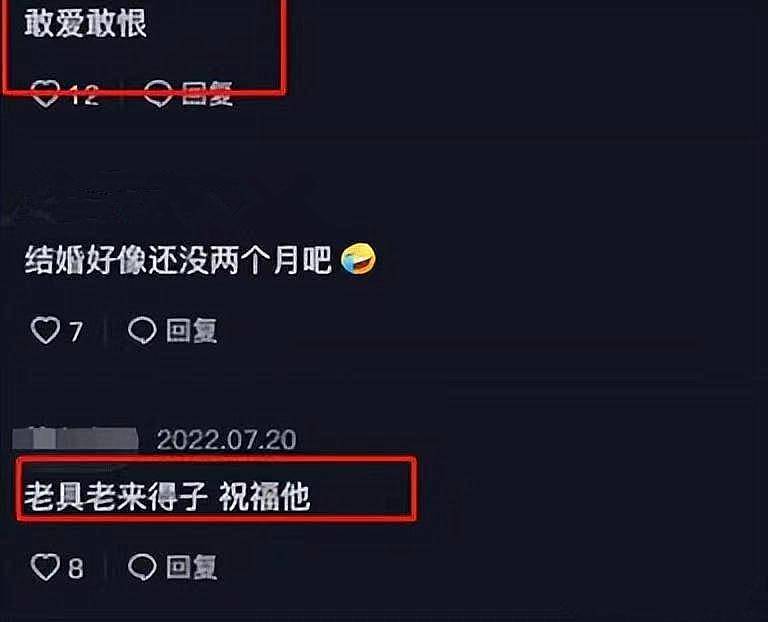
Task: Tap the like count 7
Action: pos(75,332)
